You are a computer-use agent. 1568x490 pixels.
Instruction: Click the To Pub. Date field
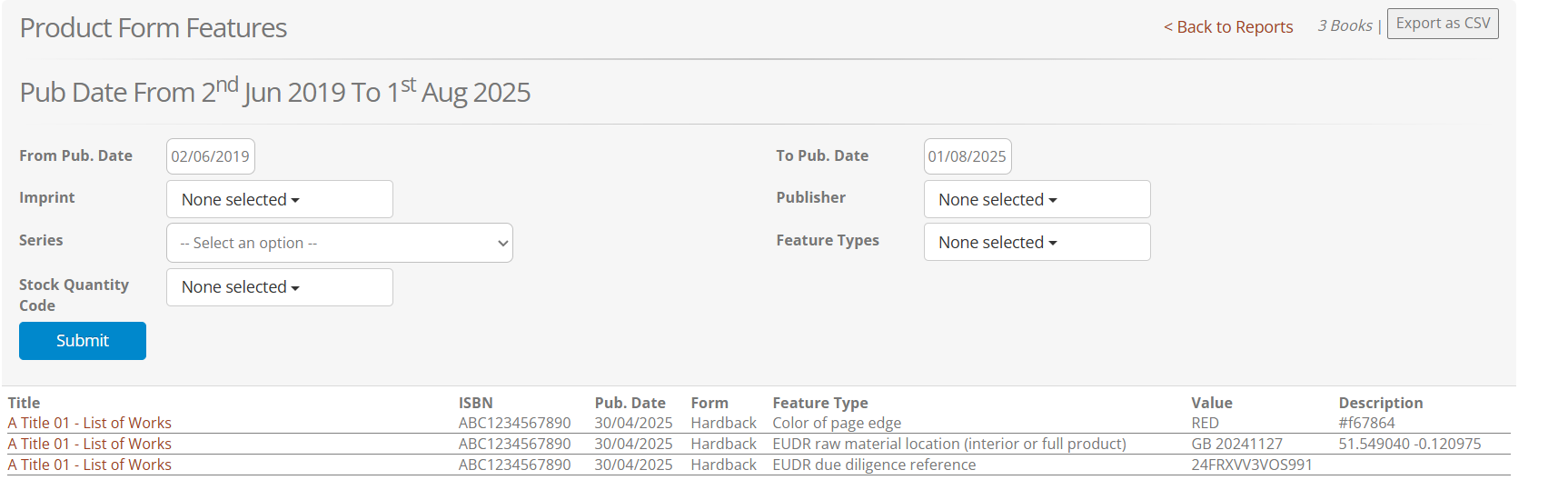(x=968, y=156)
